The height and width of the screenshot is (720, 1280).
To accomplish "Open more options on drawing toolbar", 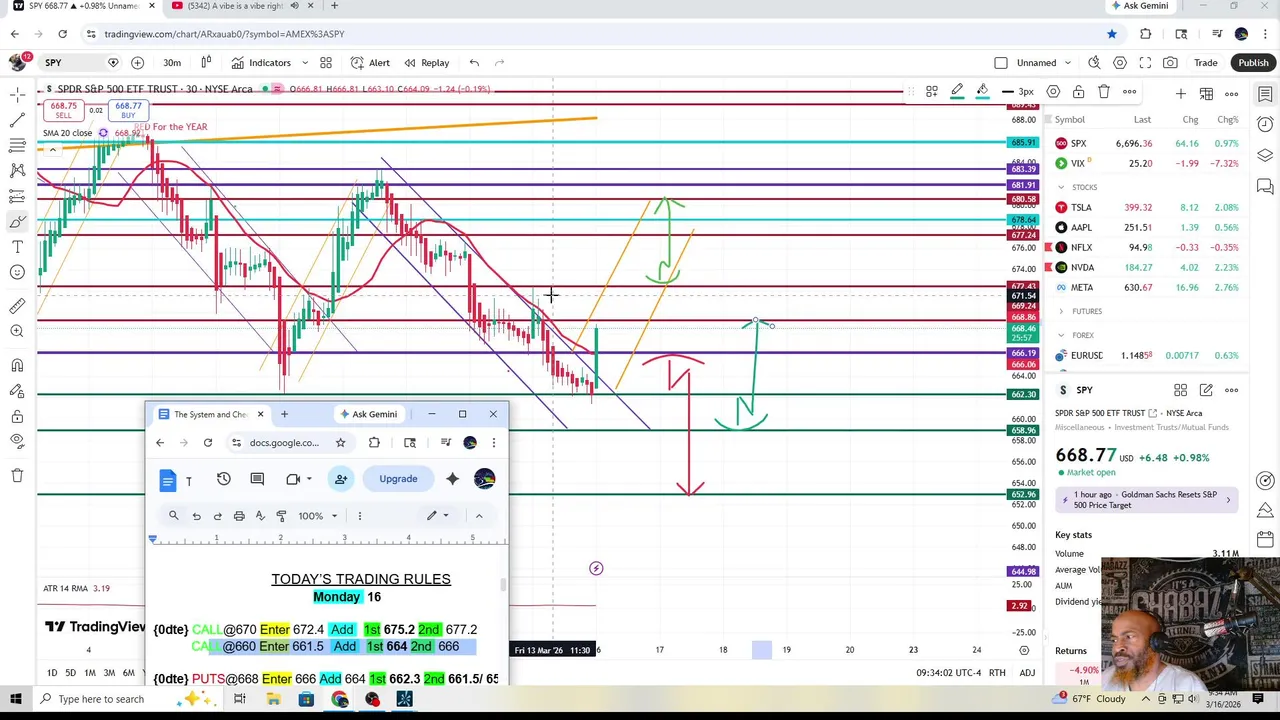I will point(1129,92).
